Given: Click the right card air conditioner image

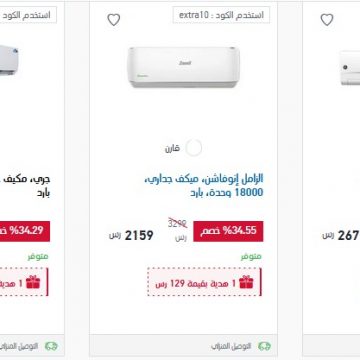Looking at the screenshot, I should click(350, 68).
